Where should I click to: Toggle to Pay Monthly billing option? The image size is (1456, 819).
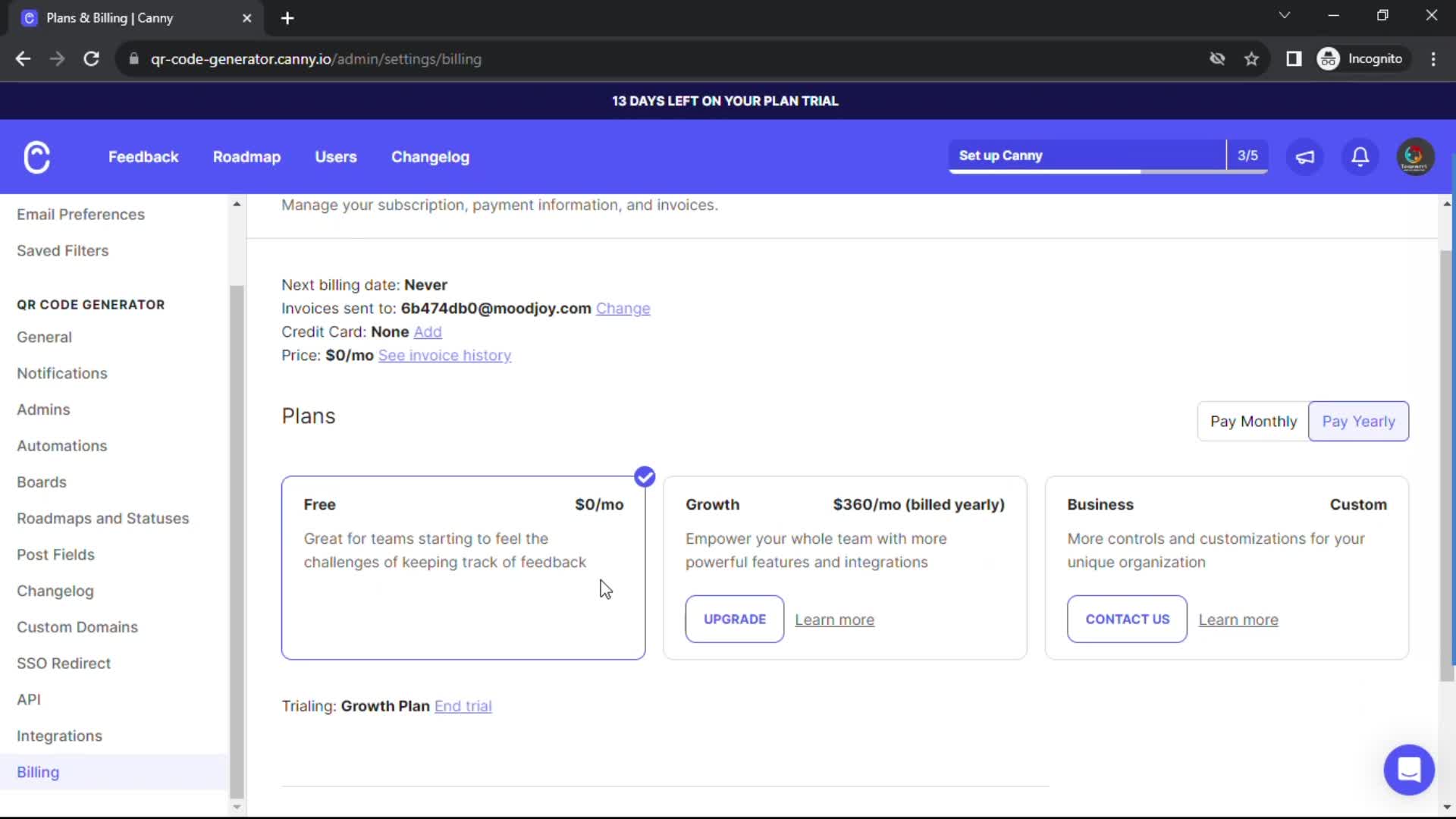tap(1253, 421)
